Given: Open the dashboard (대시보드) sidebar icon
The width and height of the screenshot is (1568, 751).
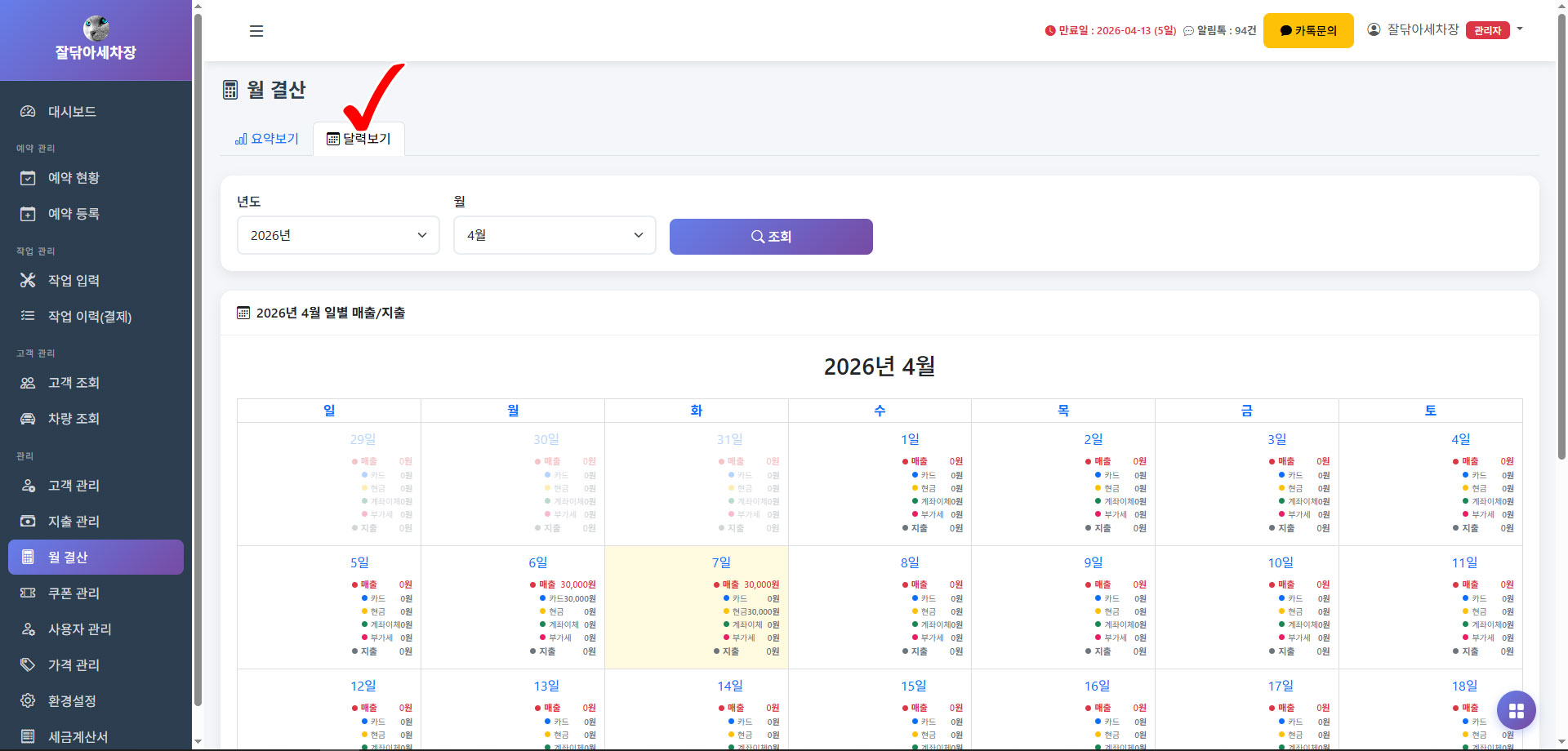Looking at the screenshot, I should click(28, 112).
